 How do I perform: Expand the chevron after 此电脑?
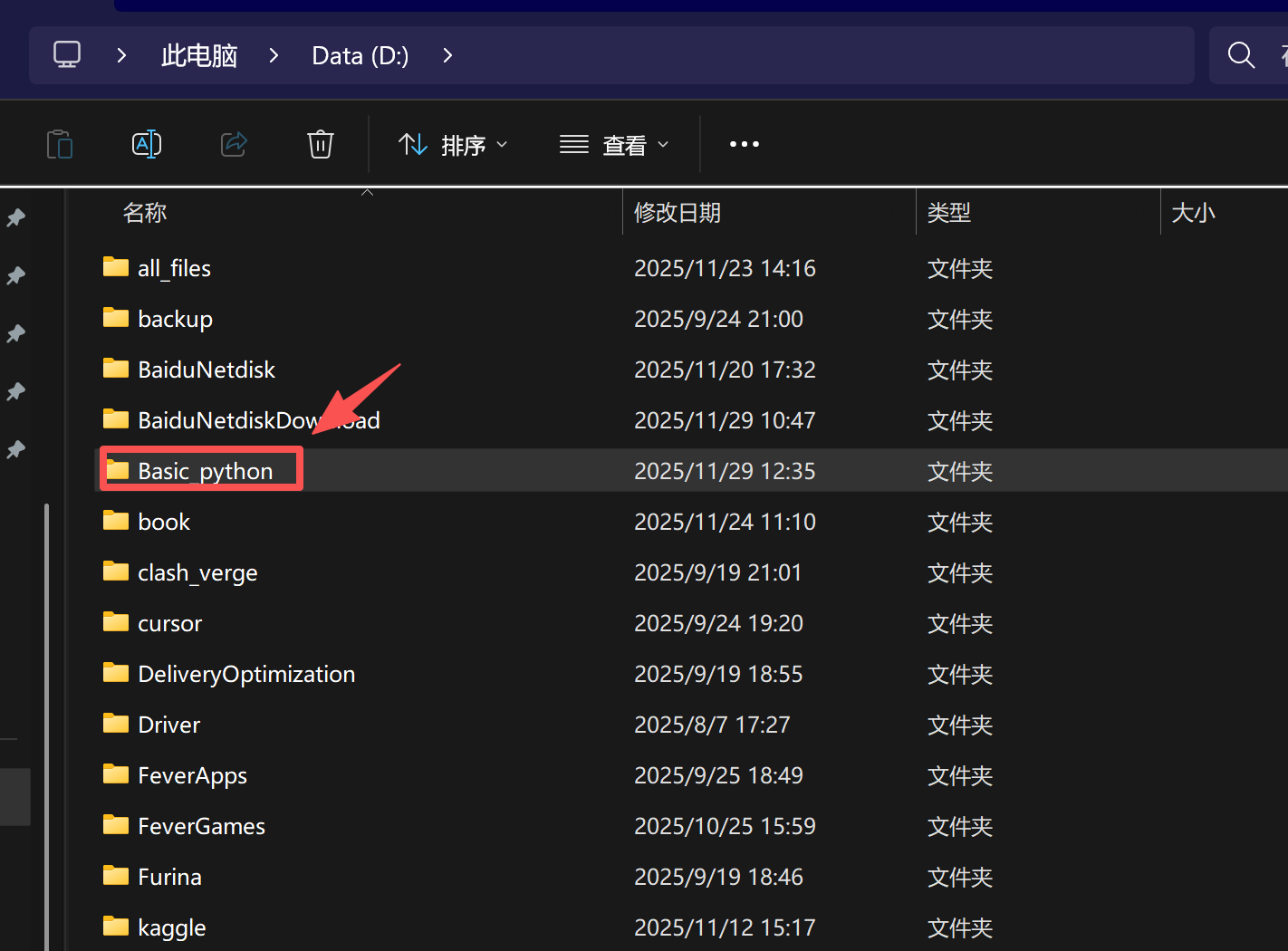pyautogui.click(x=274, y=56)
